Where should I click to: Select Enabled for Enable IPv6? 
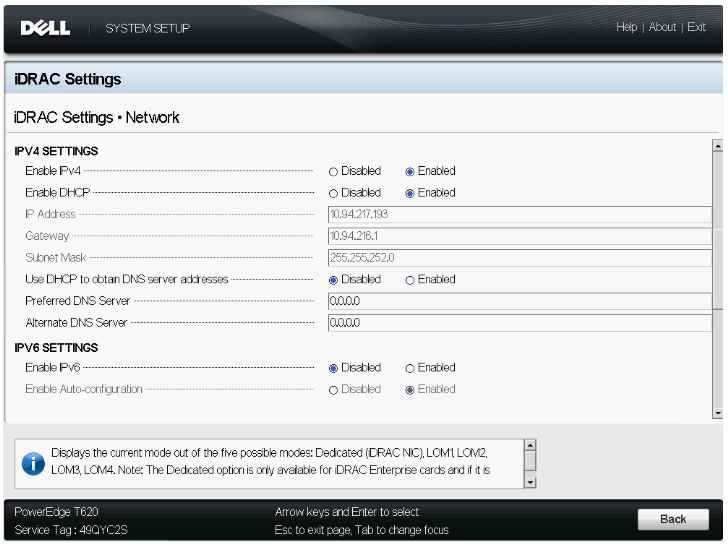click(410, 368)
